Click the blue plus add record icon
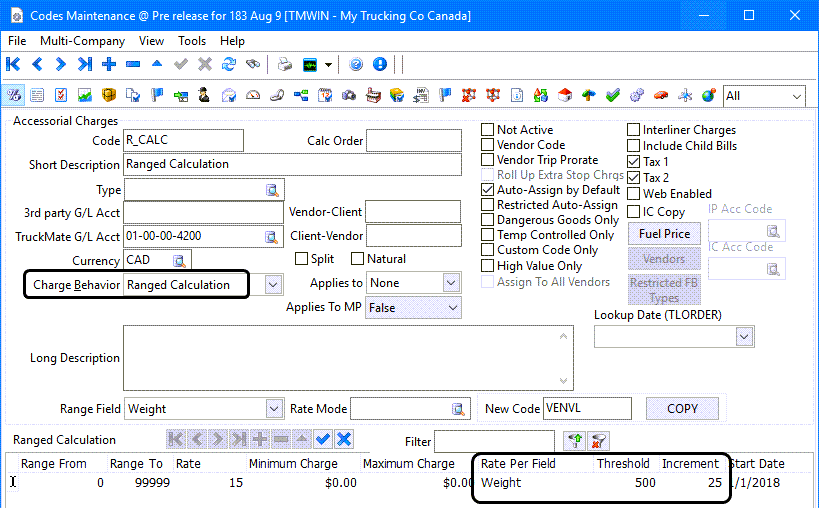The height and width of the screenshot is (508, 819). click(x=109, y=65)
